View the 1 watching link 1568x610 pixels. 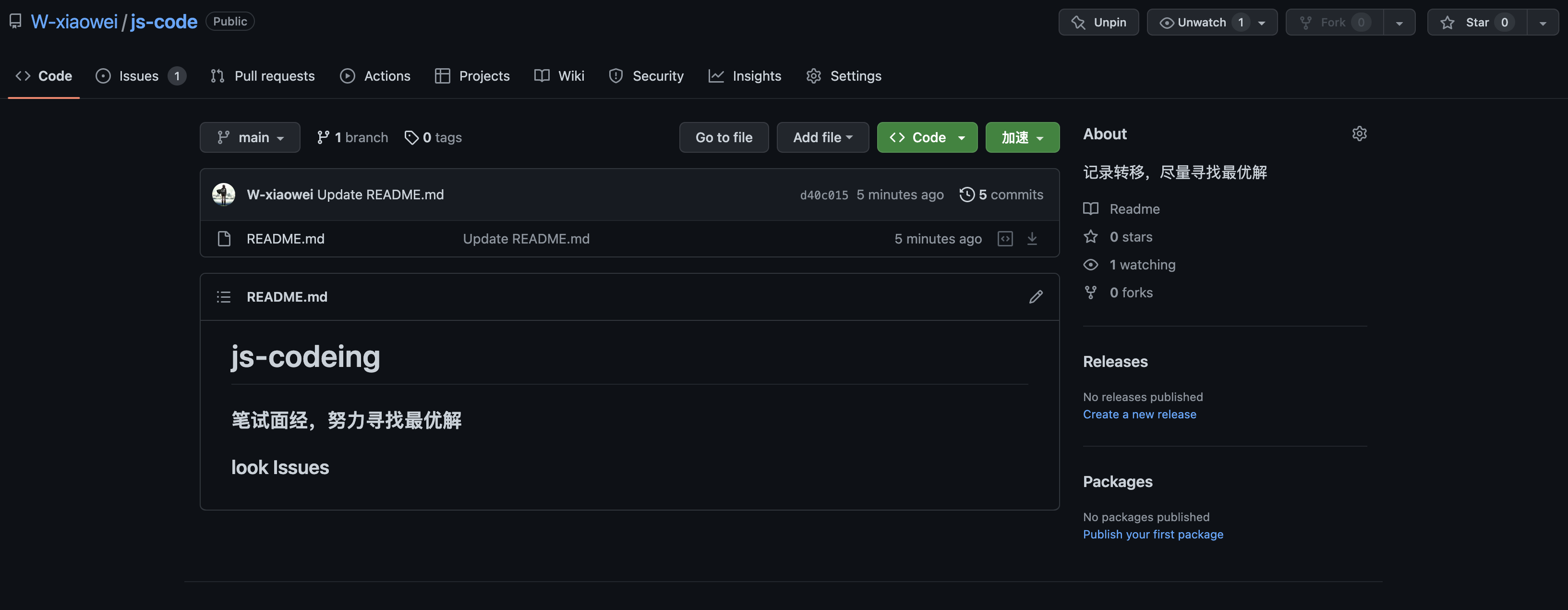[1130, 265]
